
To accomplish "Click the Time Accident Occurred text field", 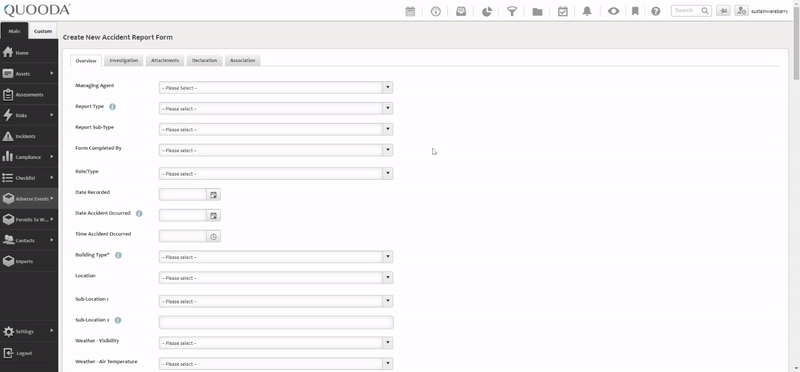I will tap(183, 236).
